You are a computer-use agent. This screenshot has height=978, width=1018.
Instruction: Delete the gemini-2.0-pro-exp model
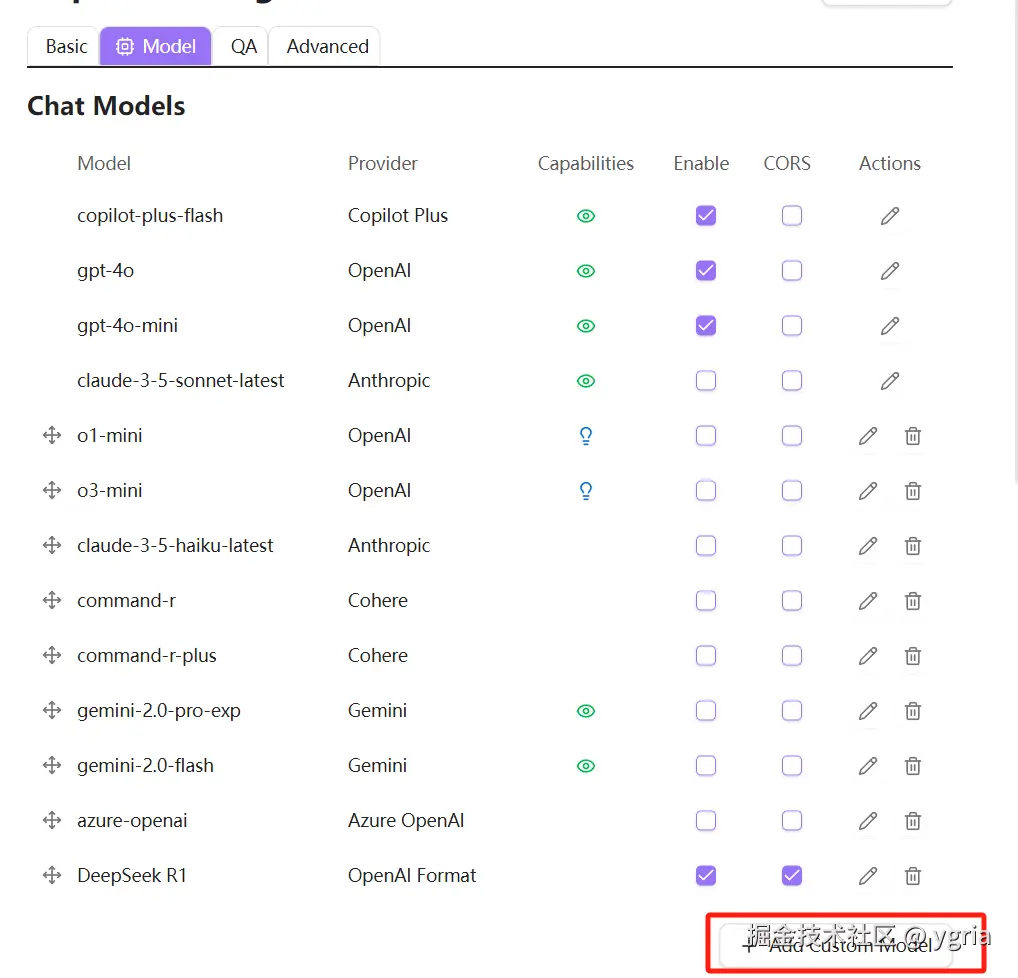[912, 711]
